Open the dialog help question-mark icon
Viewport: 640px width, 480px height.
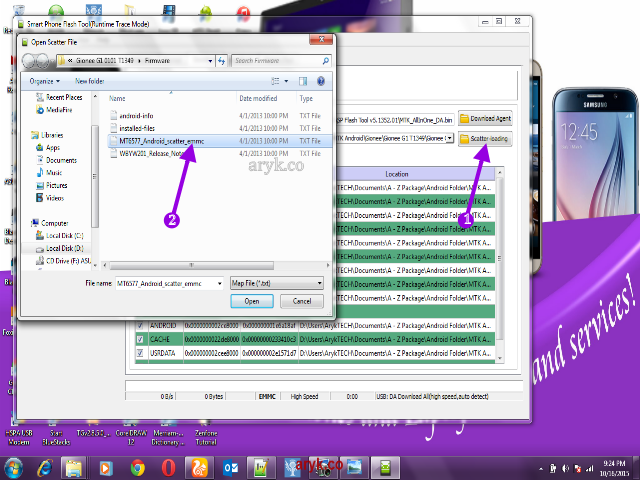click(321, 81)
